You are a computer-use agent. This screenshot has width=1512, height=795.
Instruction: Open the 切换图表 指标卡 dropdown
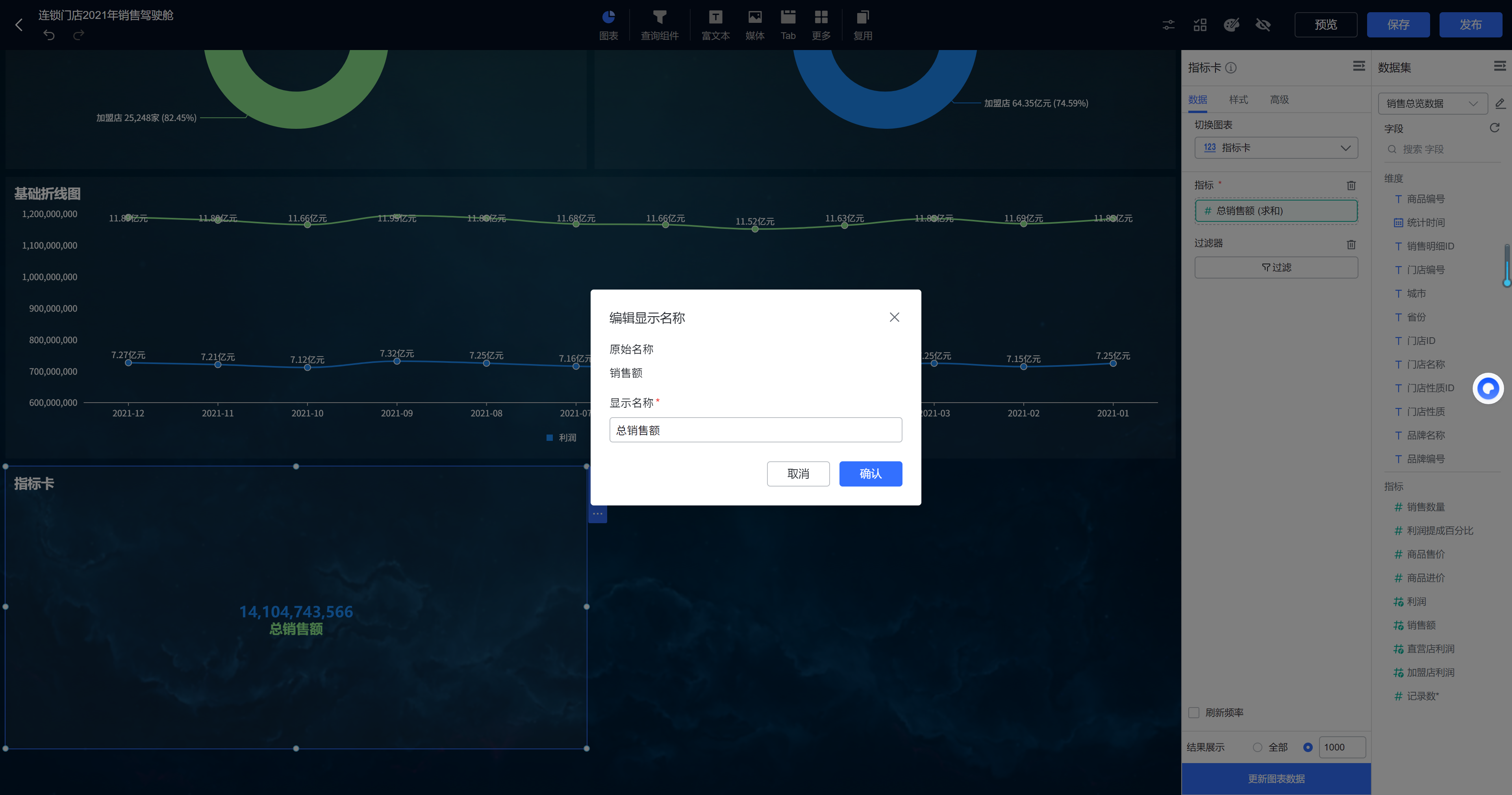pyautogui.click(x=1275, y=148)
